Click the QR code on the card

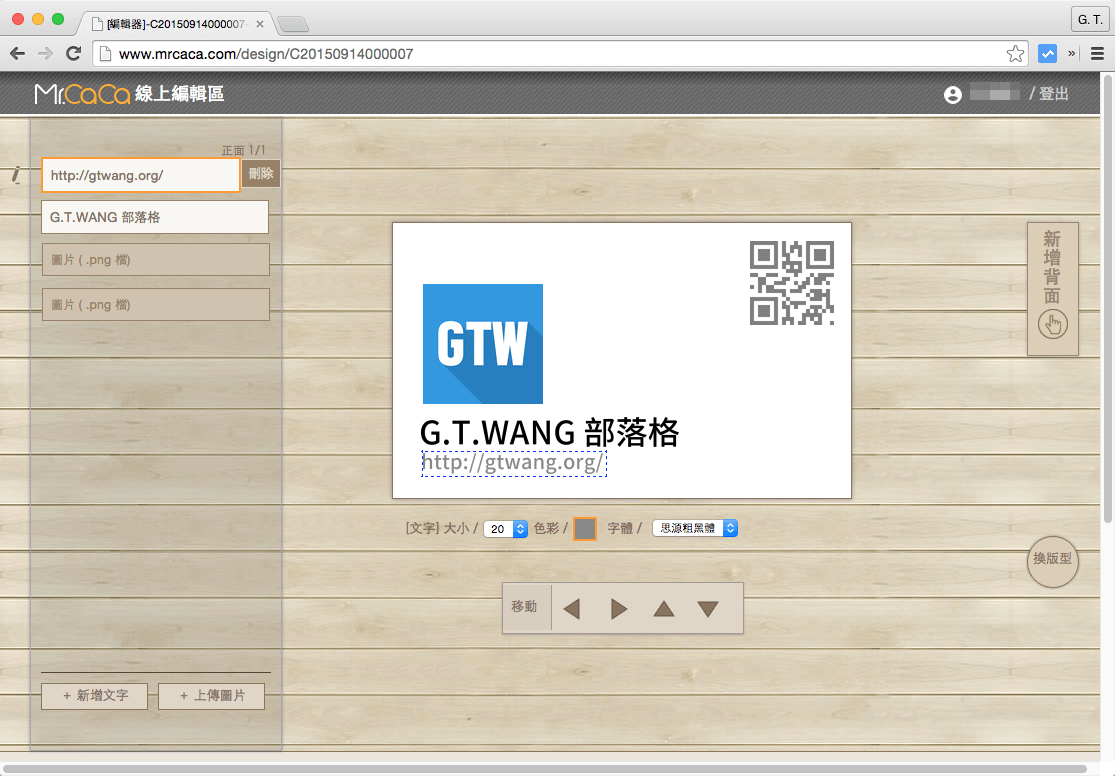[792, 283]
